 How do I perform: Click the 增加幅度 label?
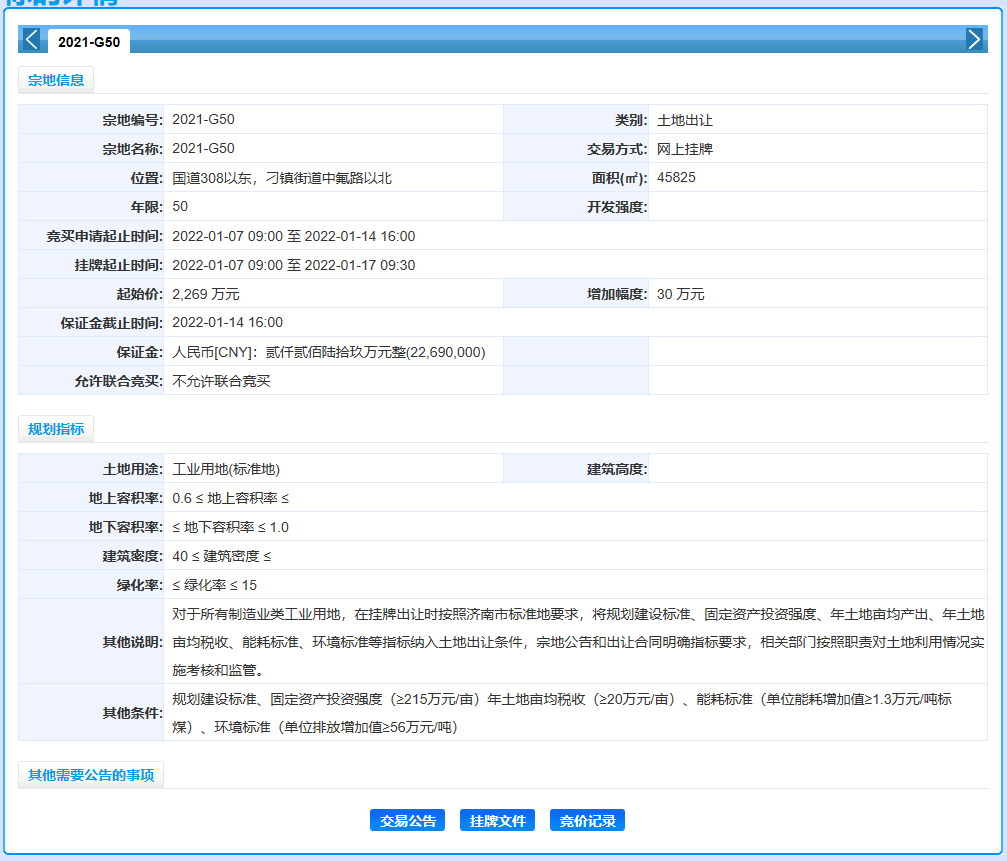coord(617,294)
